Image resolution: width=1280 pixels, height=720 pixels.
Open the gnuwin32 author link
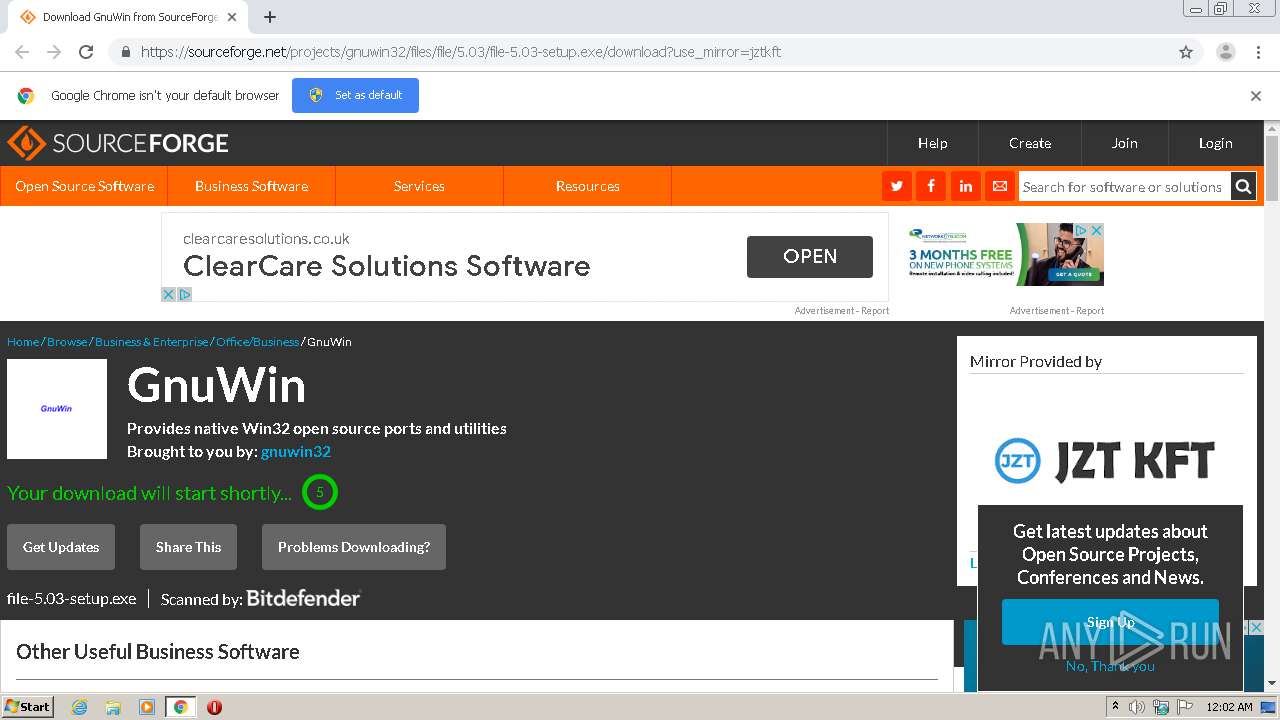coord(296,452)
